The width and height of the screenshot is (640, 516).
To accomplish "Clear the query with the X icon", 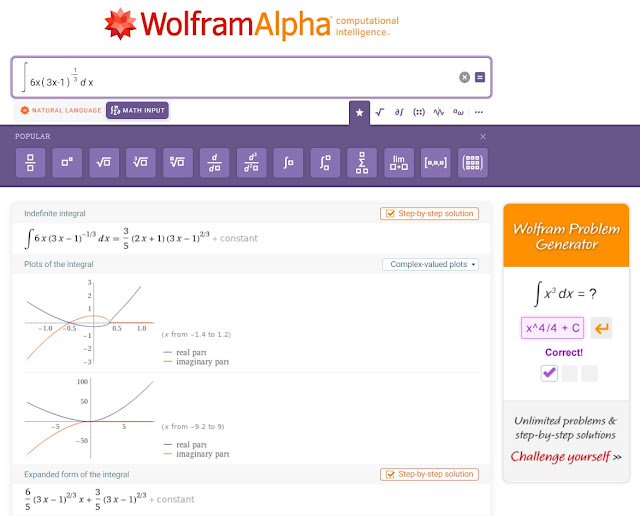I will coord(464,77).
